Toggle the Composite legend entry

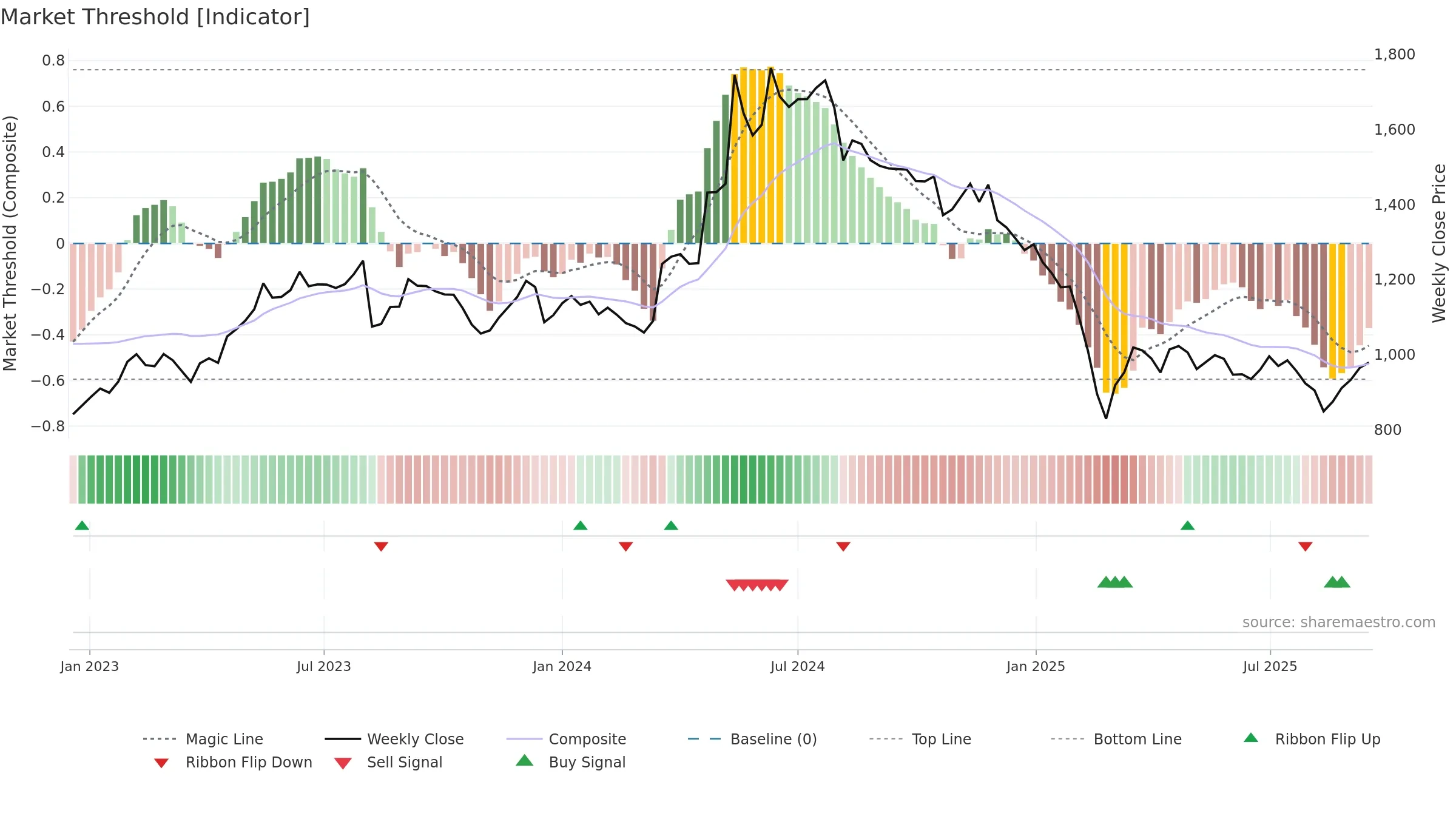pos(567,739)
